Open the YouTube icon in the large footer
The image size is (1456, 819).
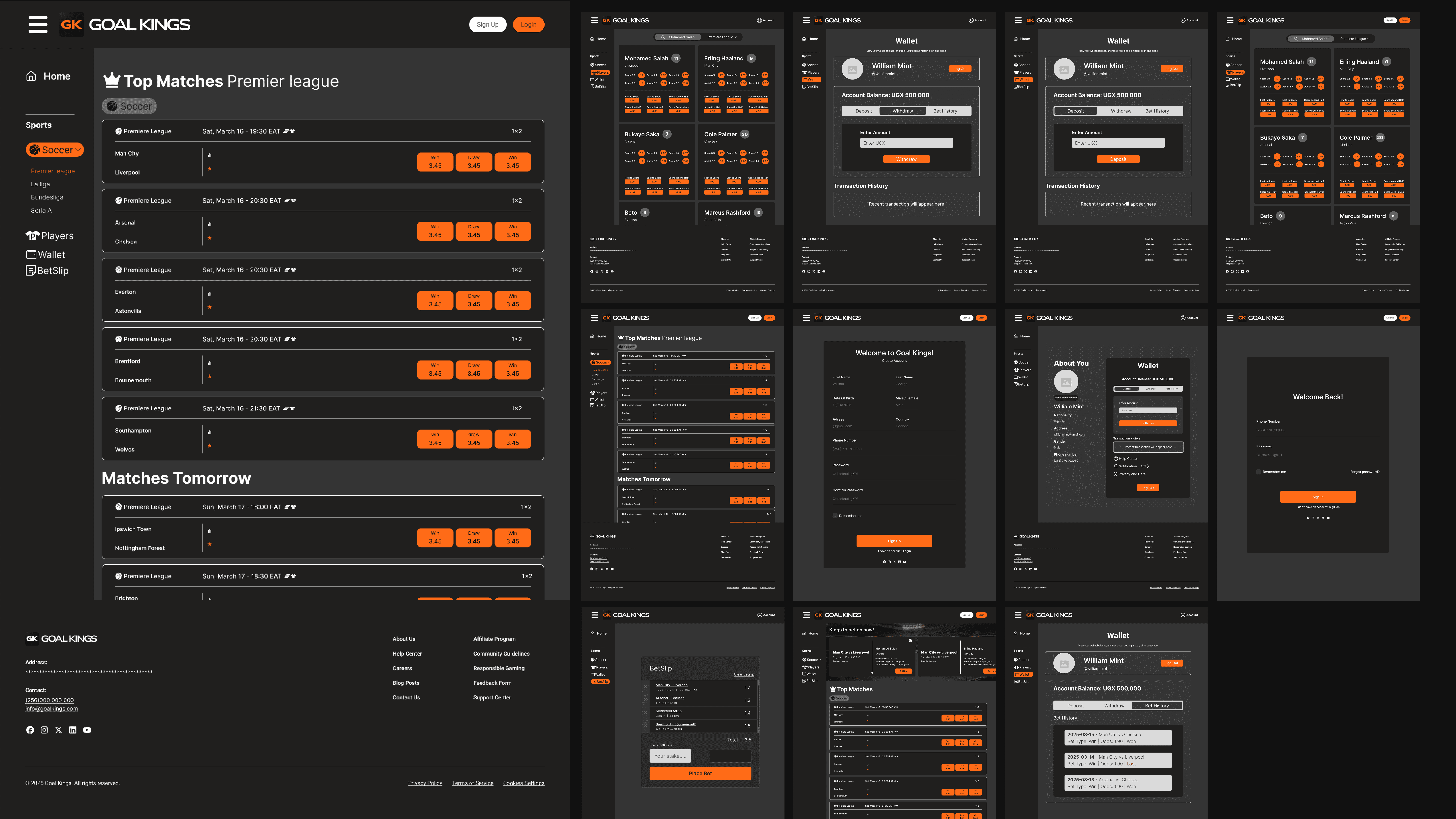[x=87, y=730]
